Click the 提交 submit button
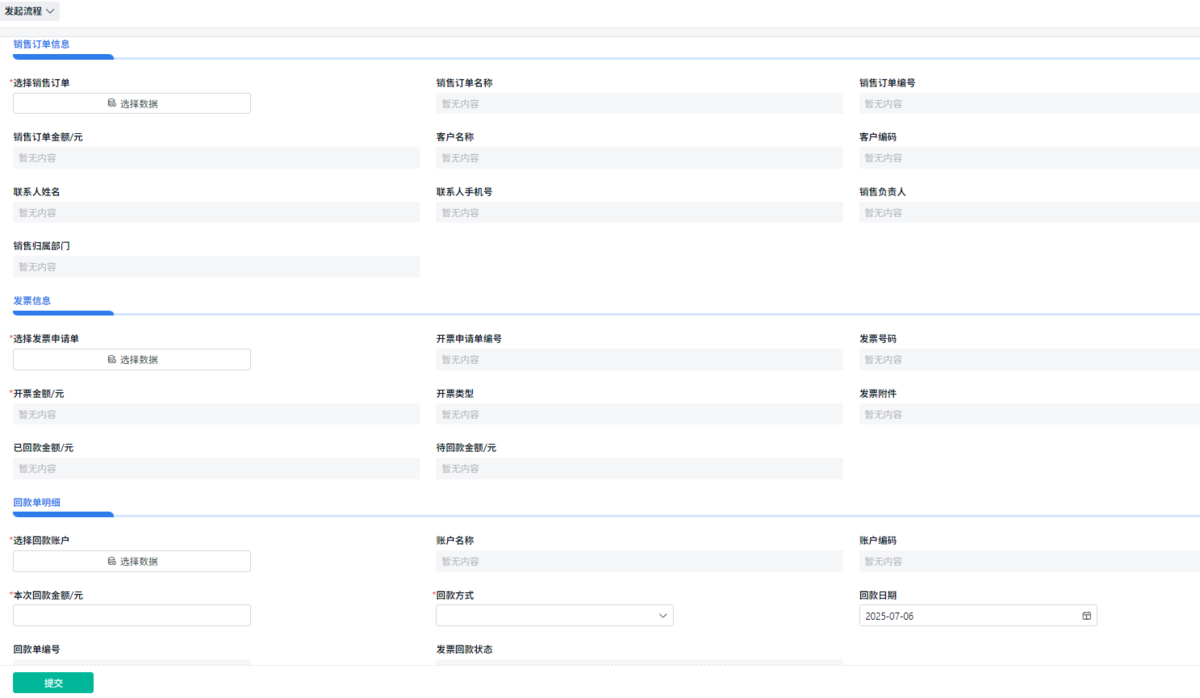The image size is (1200, 698). 53,683
